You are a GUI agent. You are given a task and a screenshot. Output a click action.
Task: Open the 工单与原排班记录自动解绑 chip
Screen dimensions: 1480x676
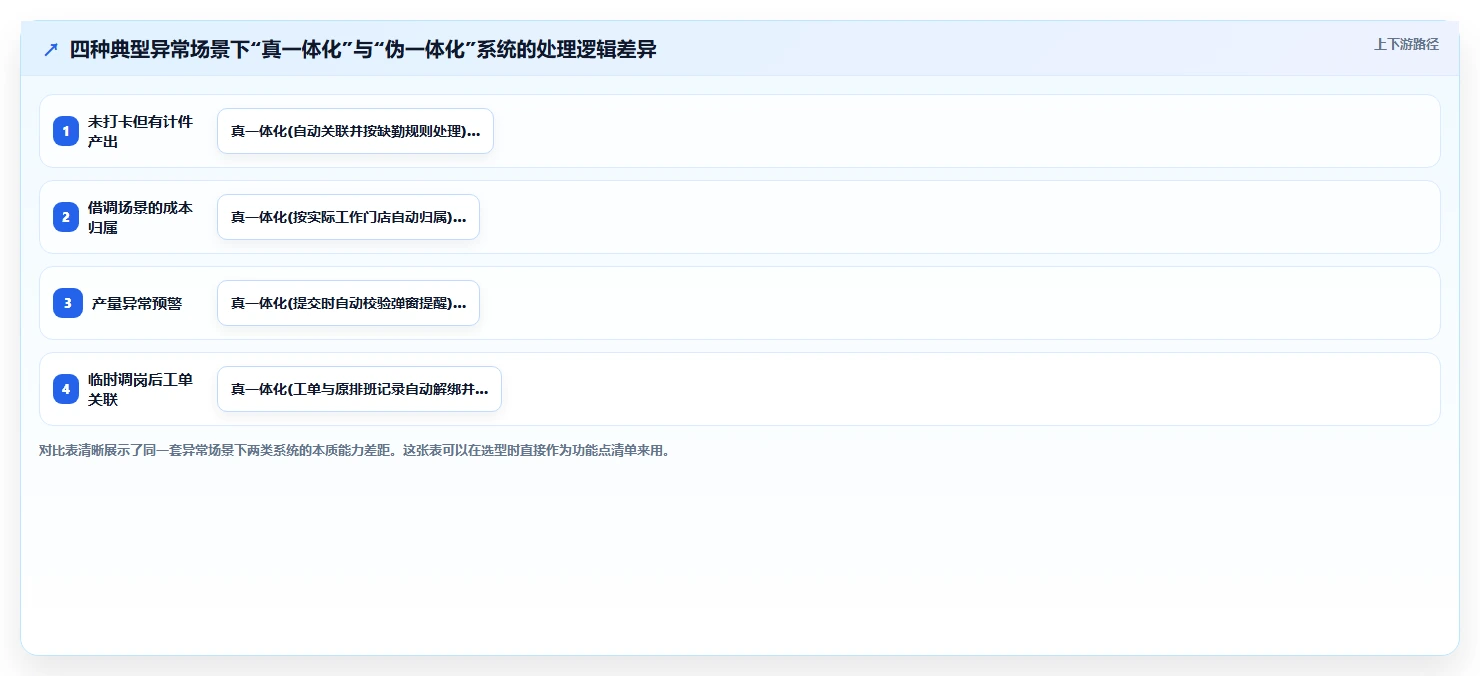tap(359, 389)
